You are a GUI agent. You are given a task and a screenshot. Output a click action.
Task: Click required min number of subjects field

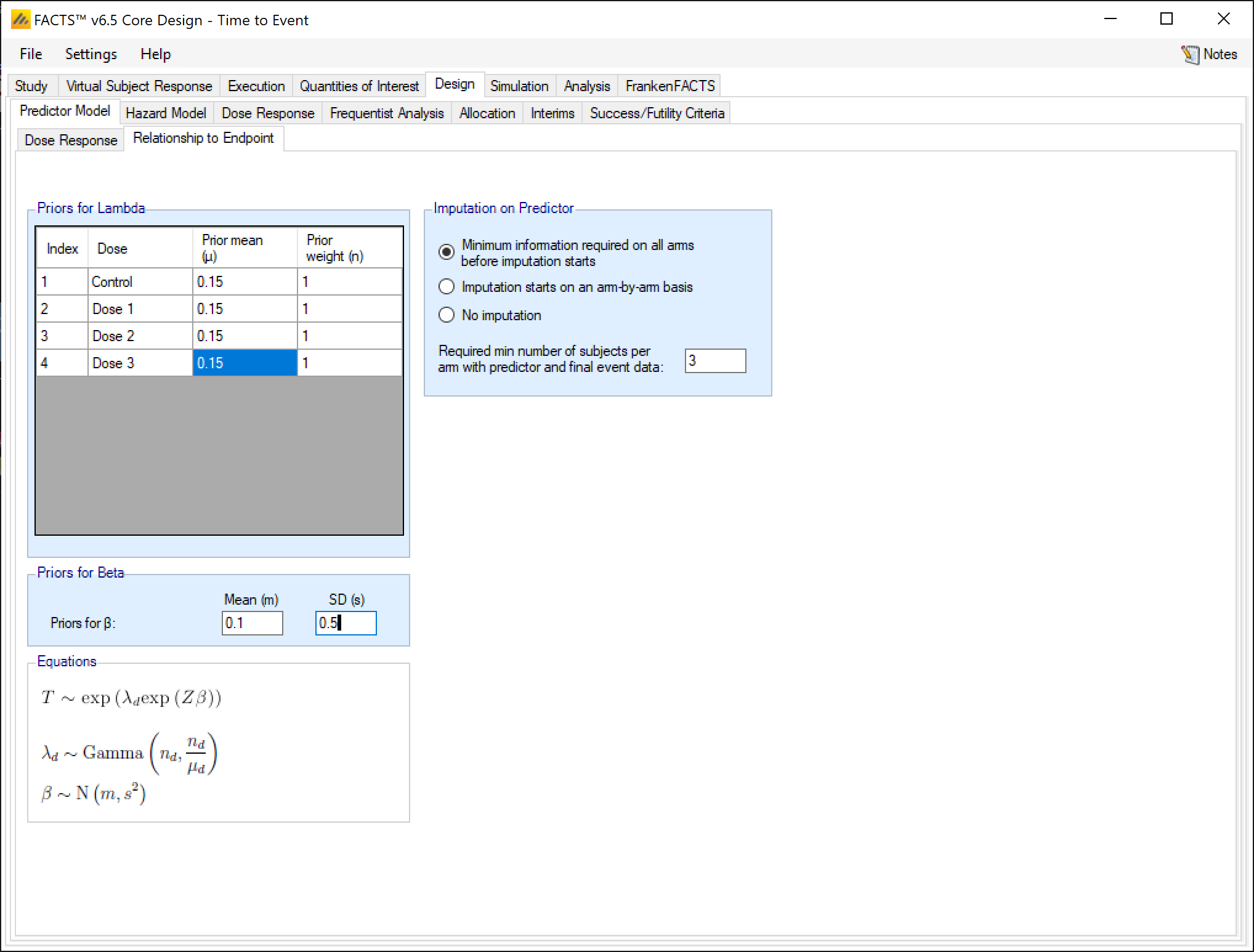click(x=714, y=361)
